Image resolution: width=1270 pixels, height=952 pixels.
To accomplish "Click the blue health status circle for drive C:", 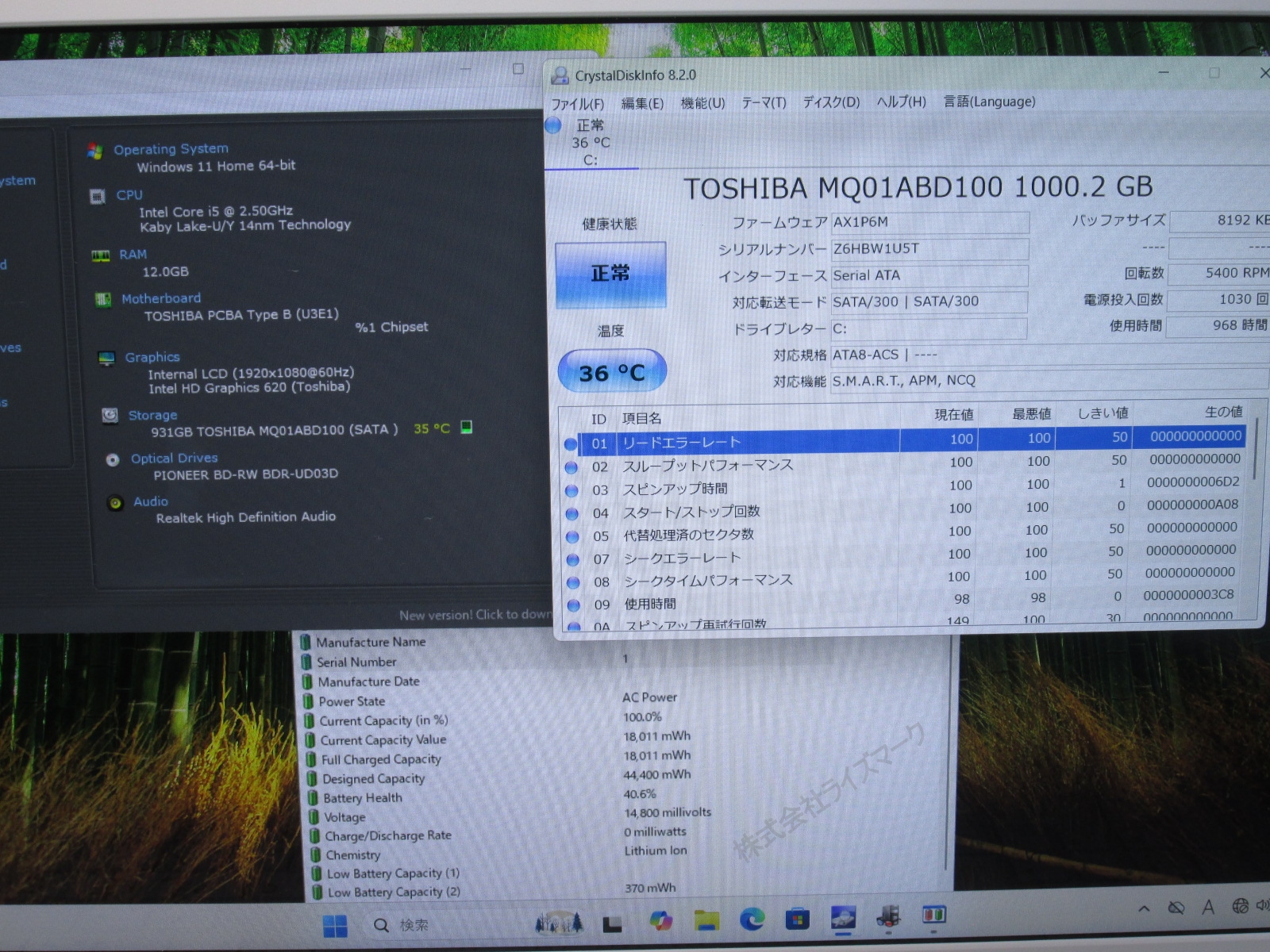I will (553, 125).
